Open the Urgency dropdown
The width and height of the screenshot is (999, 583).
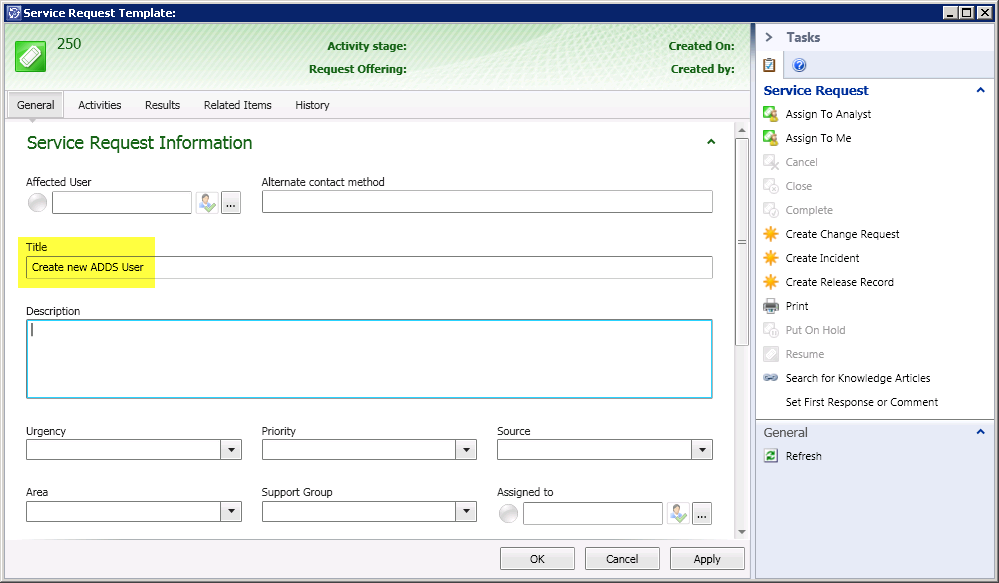232,450
